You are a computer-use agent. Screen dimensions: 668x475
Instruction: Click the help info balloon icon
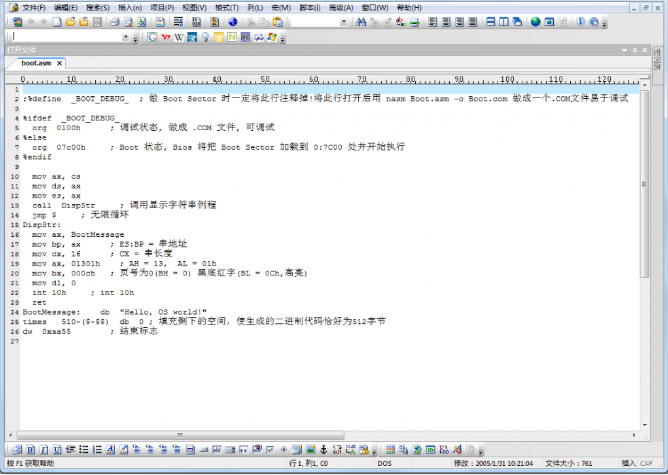pyautogui.click(x=580, y=22)
